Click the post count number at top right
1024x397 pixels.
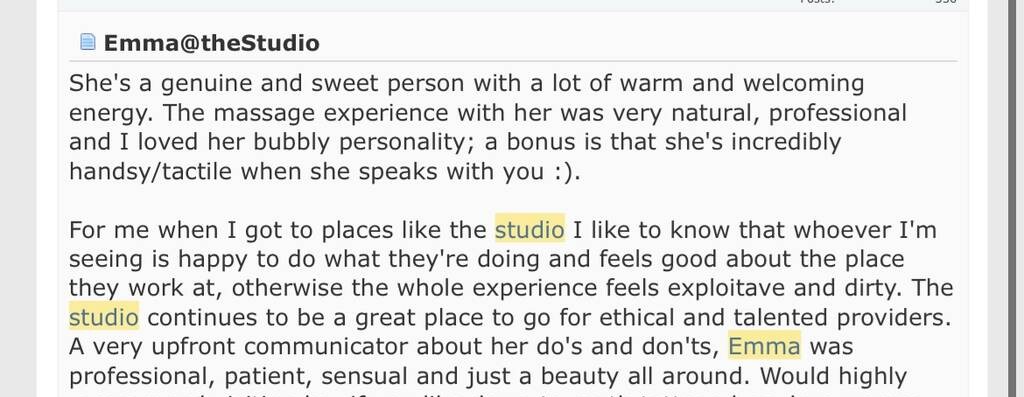945,2
